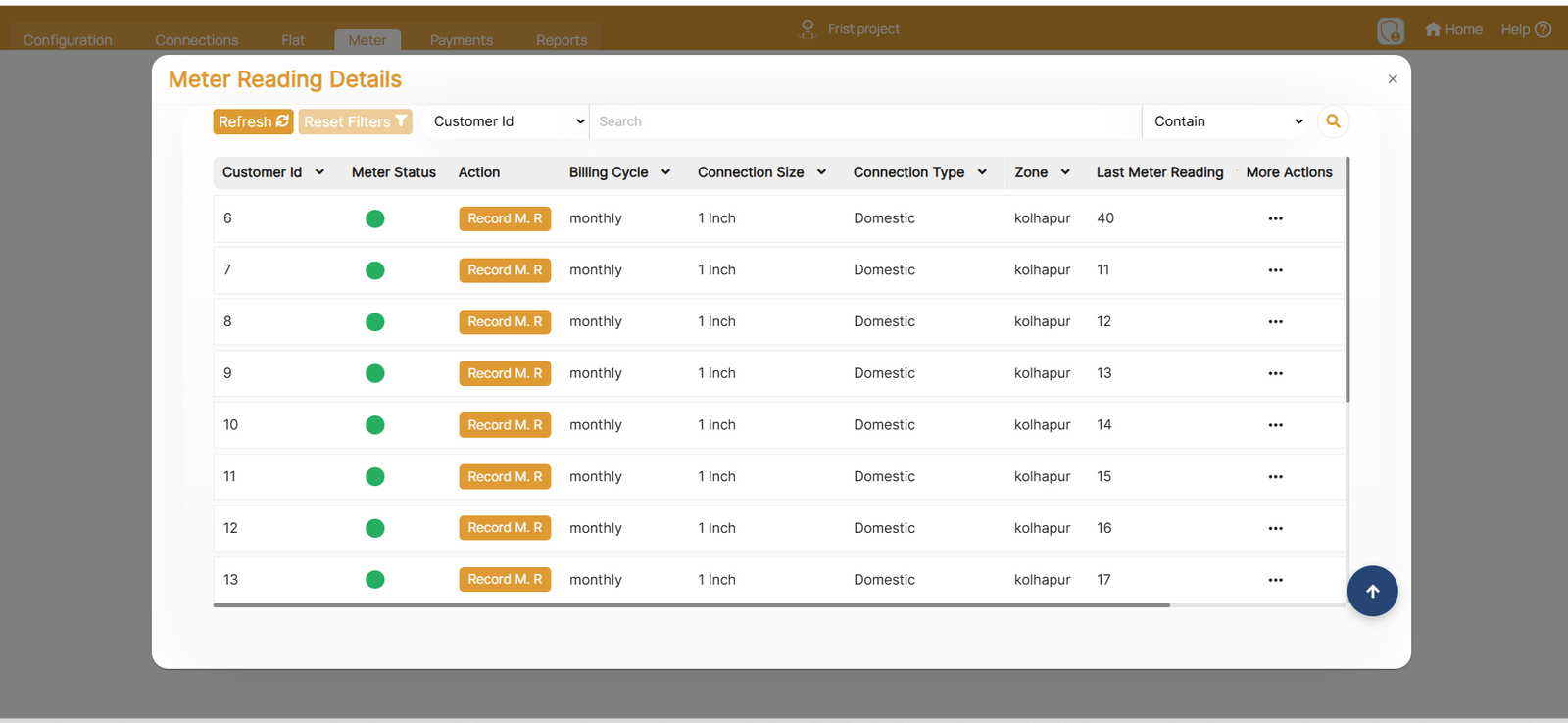
Task: Expand the Customer Id column header arrow
Action: pos(319,172)
